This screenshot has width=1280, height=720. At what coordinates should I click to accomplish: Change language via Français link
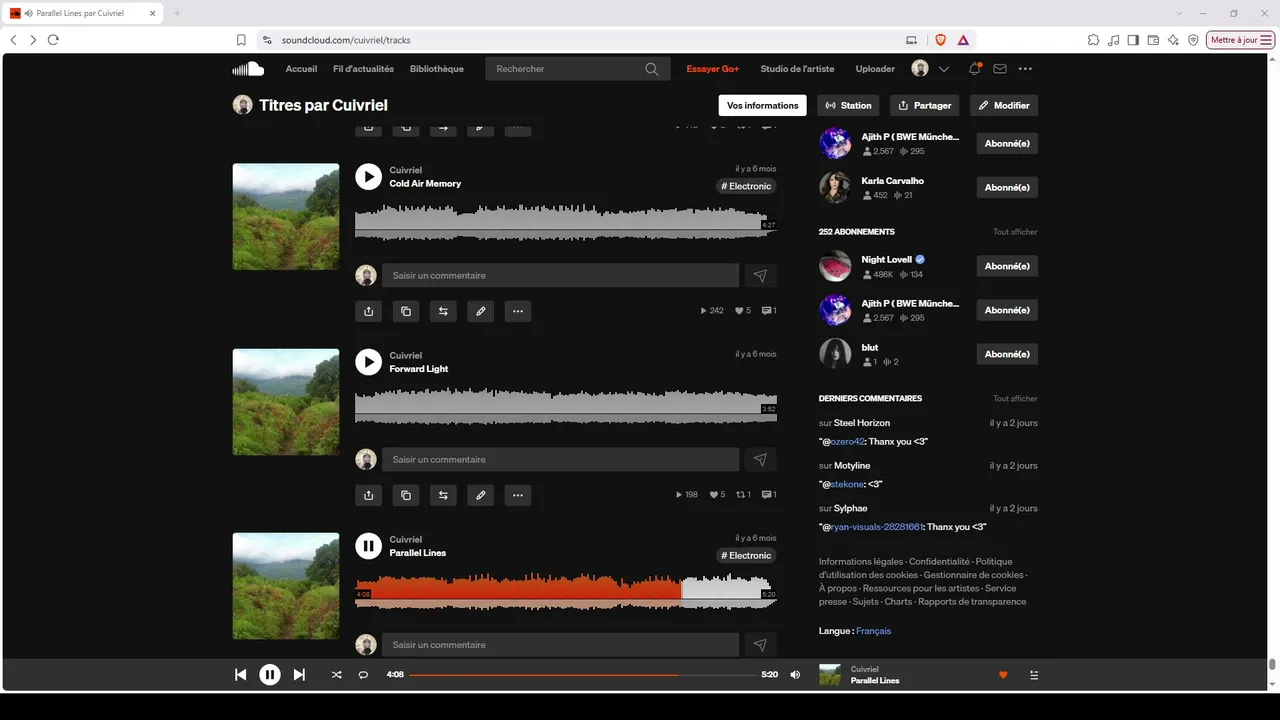(x=873, y=631)
